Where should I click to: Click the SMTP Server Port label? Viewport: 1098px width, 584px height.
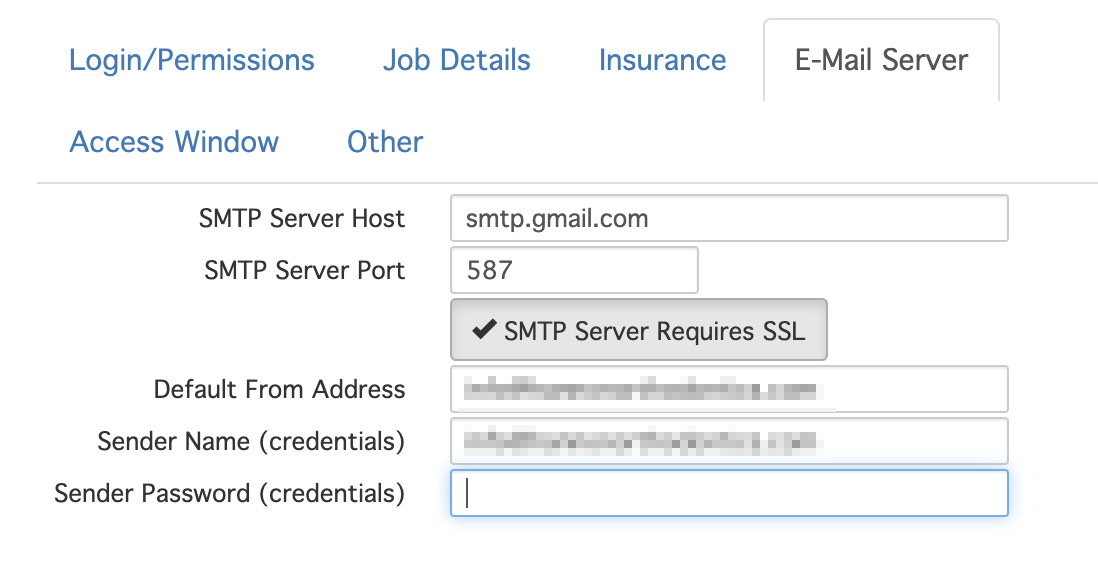pyautogui.click(x=305, y=270)
